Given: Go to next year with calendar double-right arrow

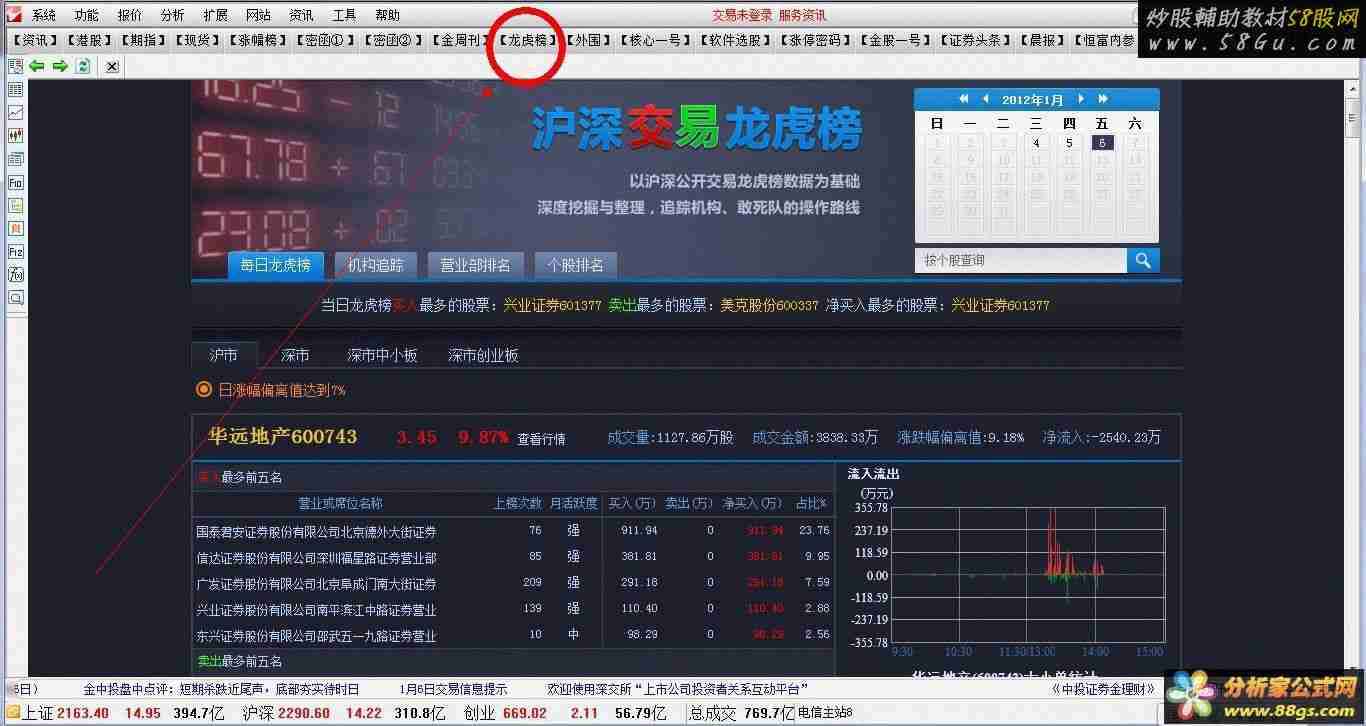Looking at the screenshot, I should [x=1103, y=99].
